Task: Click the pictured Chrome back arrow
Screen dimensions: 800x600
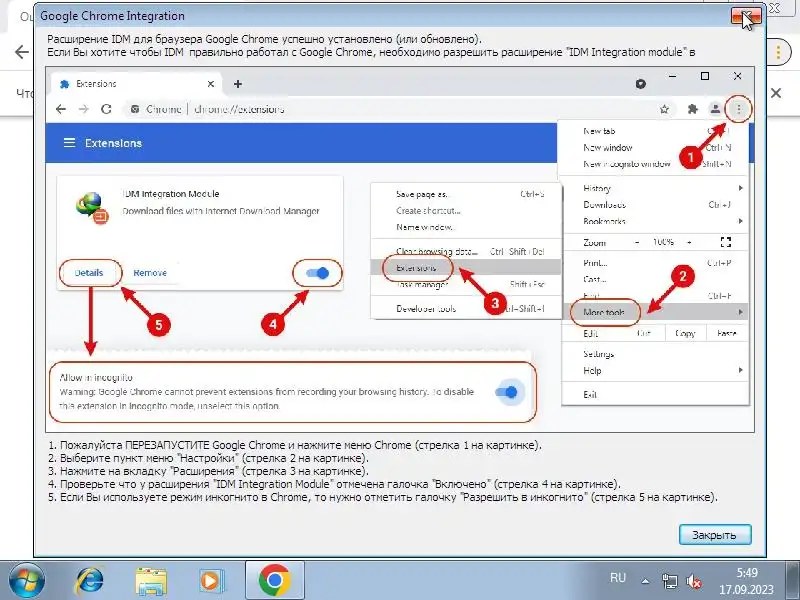Action: coord(61,109)
